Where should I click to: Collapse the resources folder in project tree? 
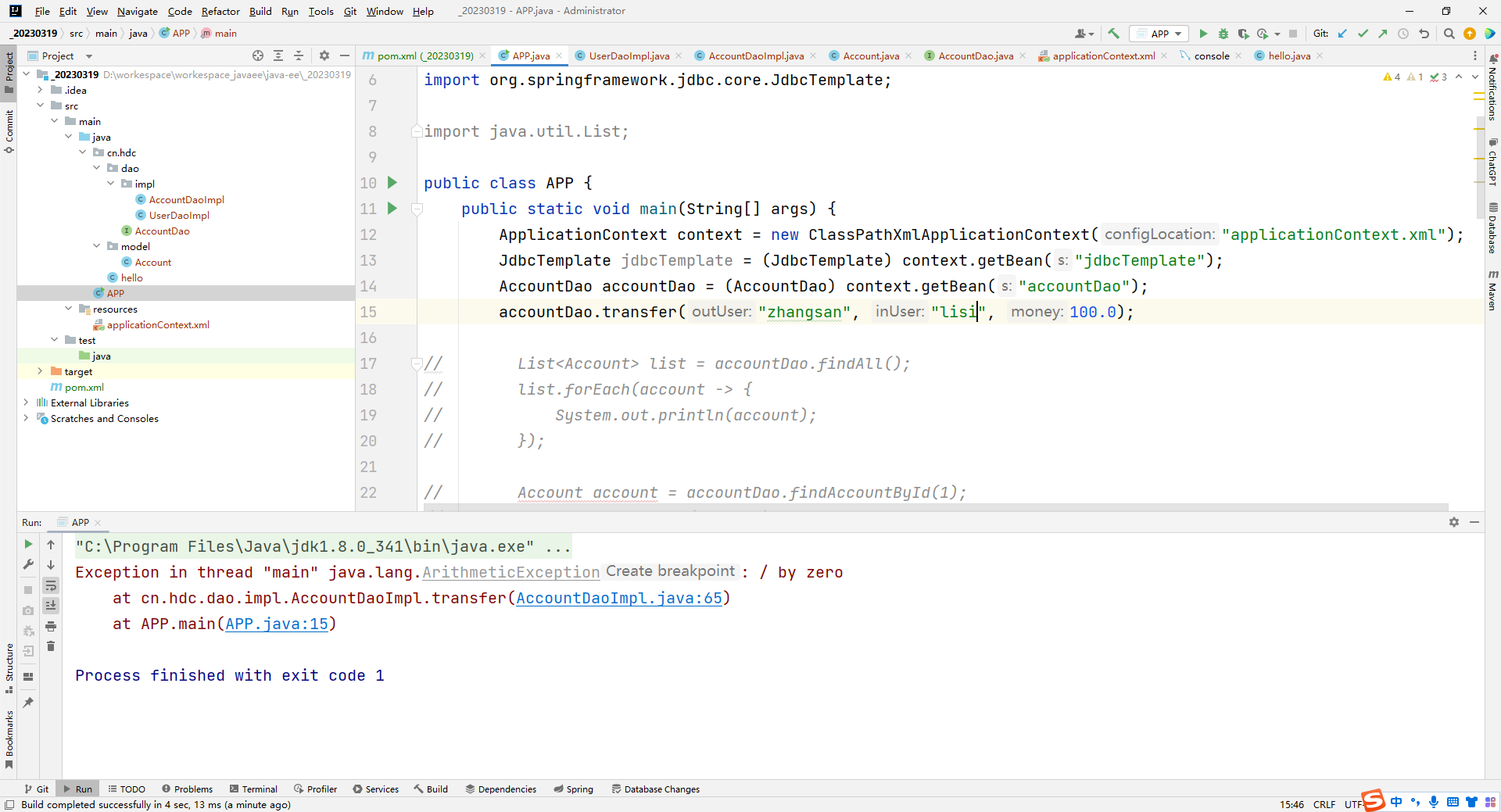68,309
